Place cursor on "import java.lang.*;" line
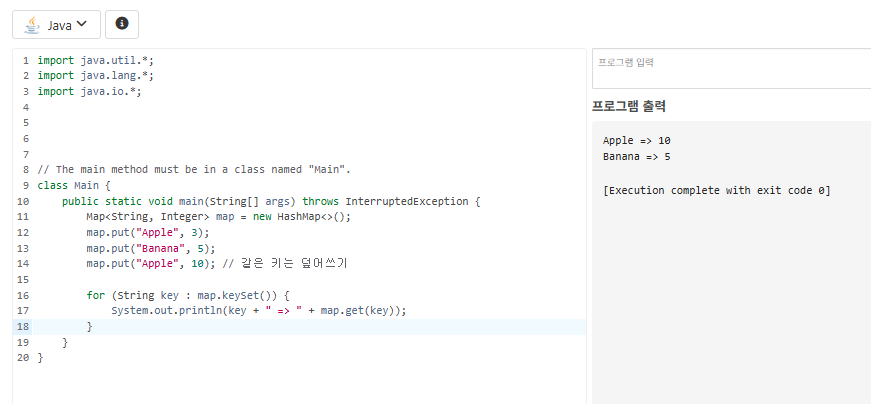 click(96, 76)
